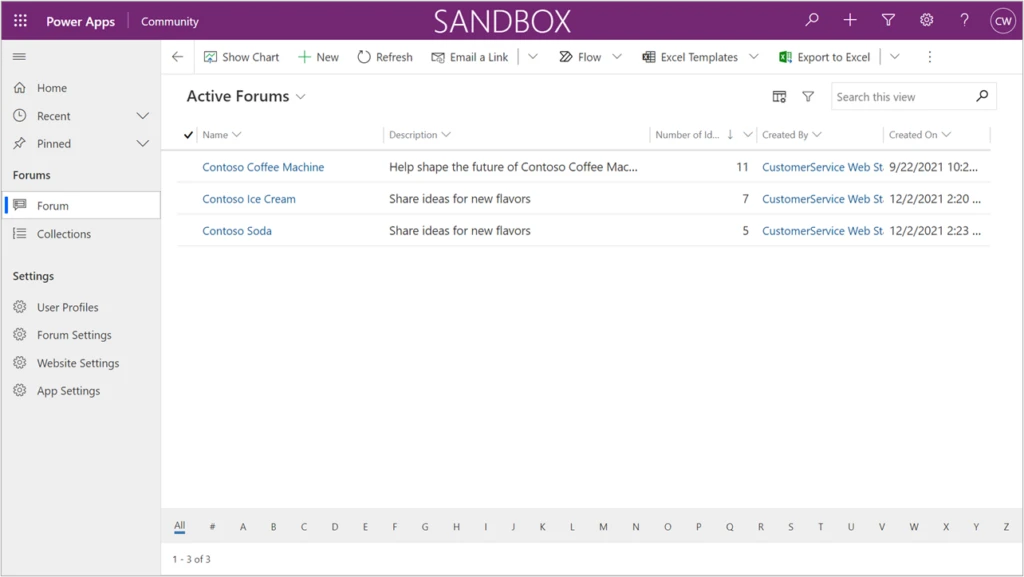This screenshot has height=577, width=1024.
Task: Open the Settings gear in the top bar
Action: [925, 20]
